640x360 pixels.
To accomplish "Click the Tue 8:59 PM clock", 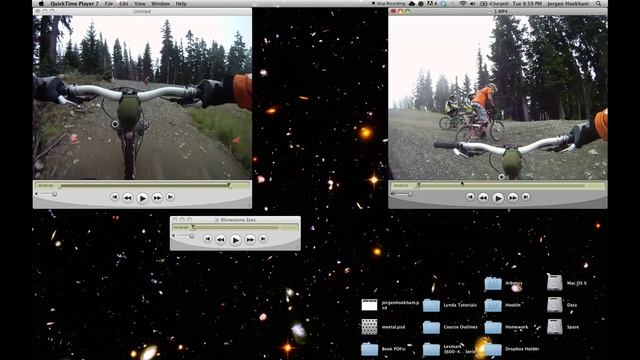I will coord(527,4).
